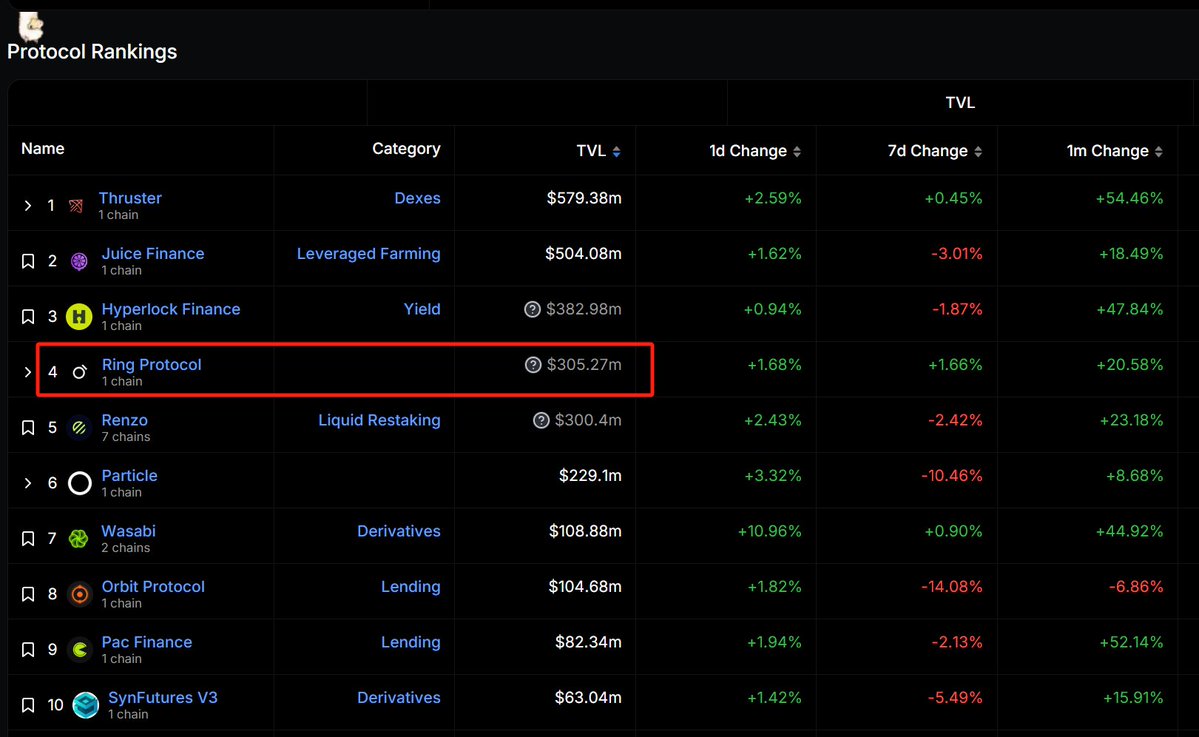Open SynFutures V3's Derivatives category link
The width and height of the screenshot is (1199, 737).
click(x=398, y=697)
